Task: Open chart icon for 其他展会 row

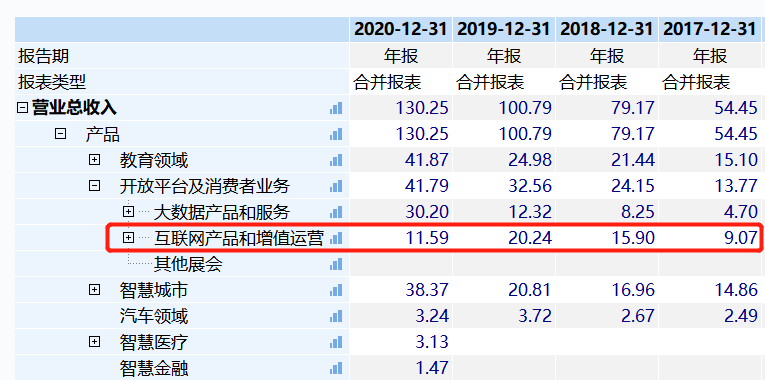Action: [x=336, y=264]
